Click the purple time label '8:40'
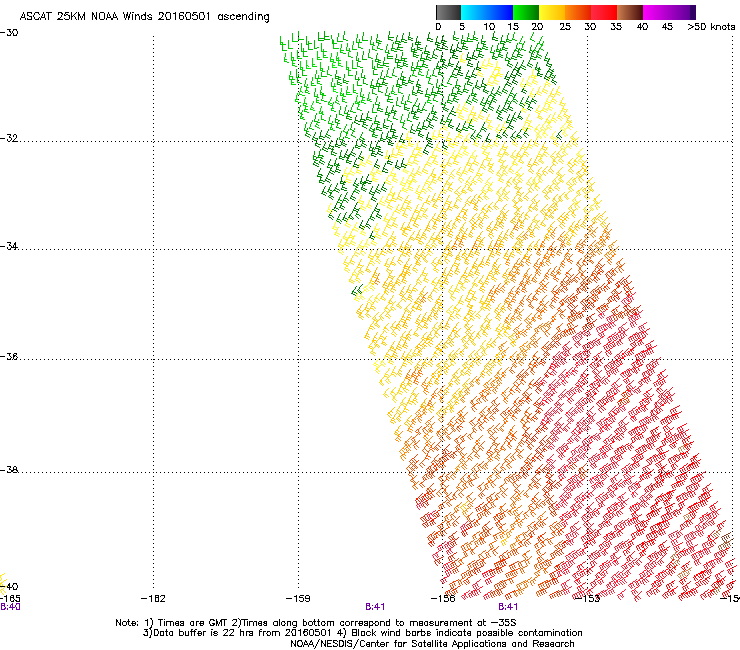 [x=10, y=607]
